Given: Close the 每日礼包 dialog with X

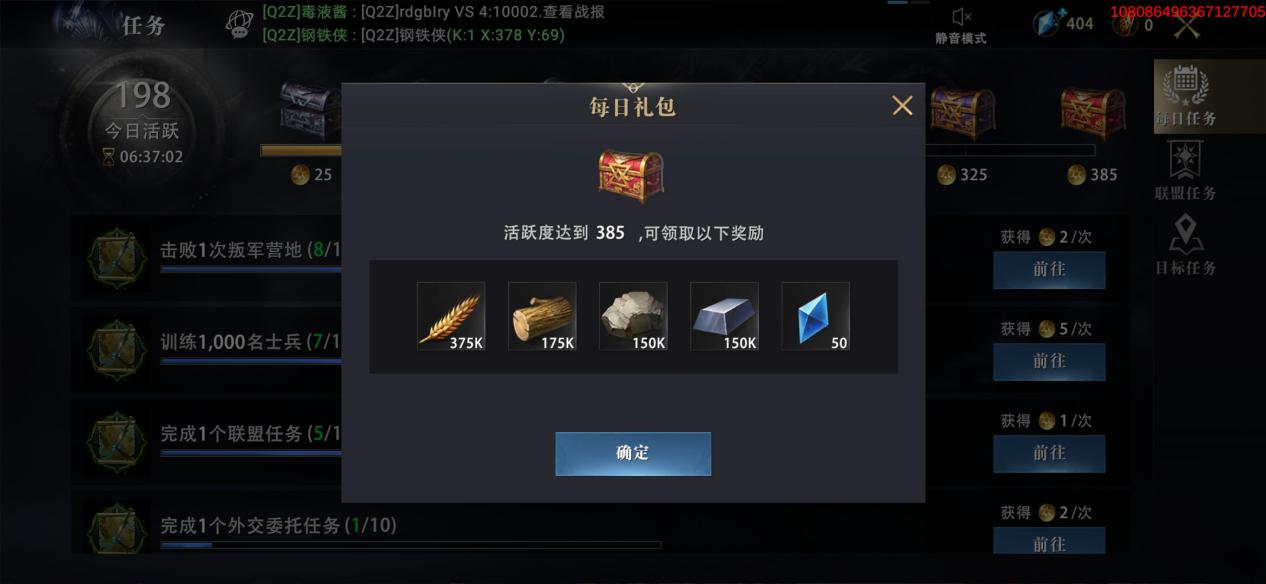Looking at the screenshot, I should pyautogui.click(x=902, y=105).
